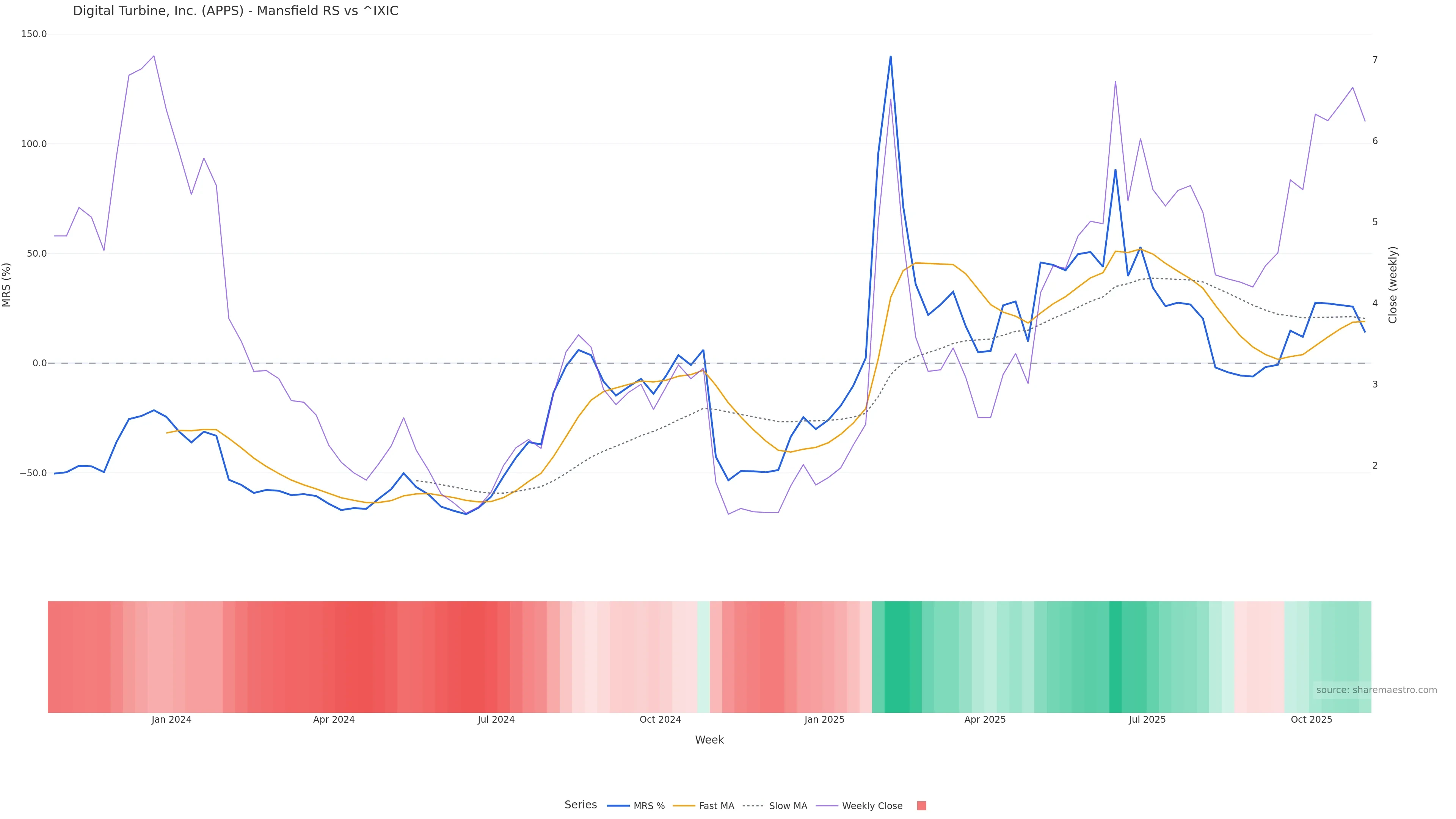This screenshot has height=819, width=1456.
Task: Click the dotted Slow MA legend line icon
Action: (x=753, y=806)
